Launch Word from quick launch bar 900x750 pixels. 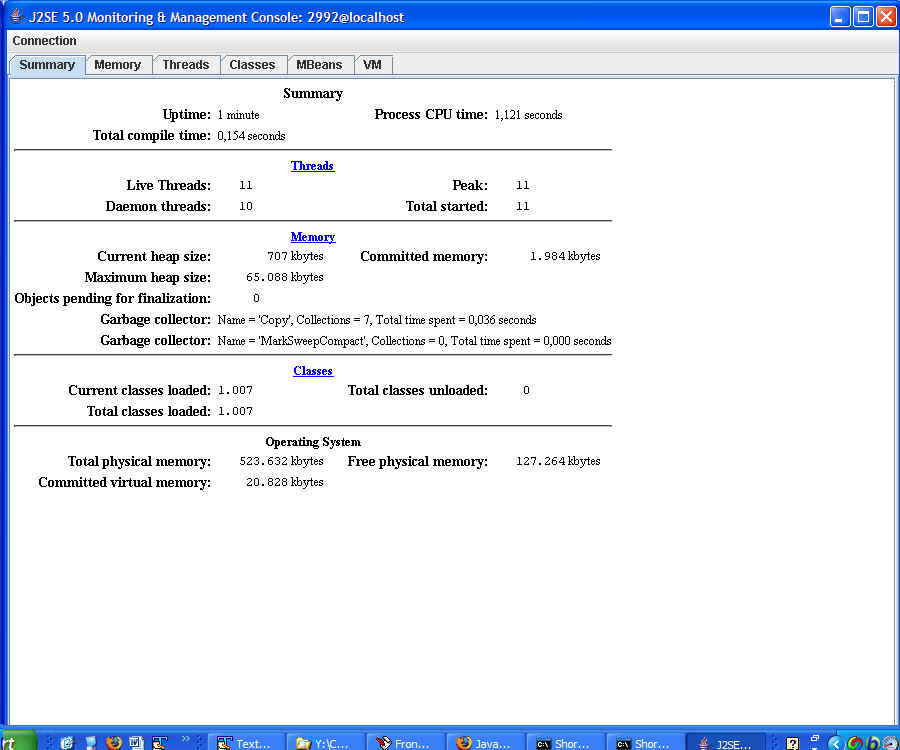(x=137, y=743)
